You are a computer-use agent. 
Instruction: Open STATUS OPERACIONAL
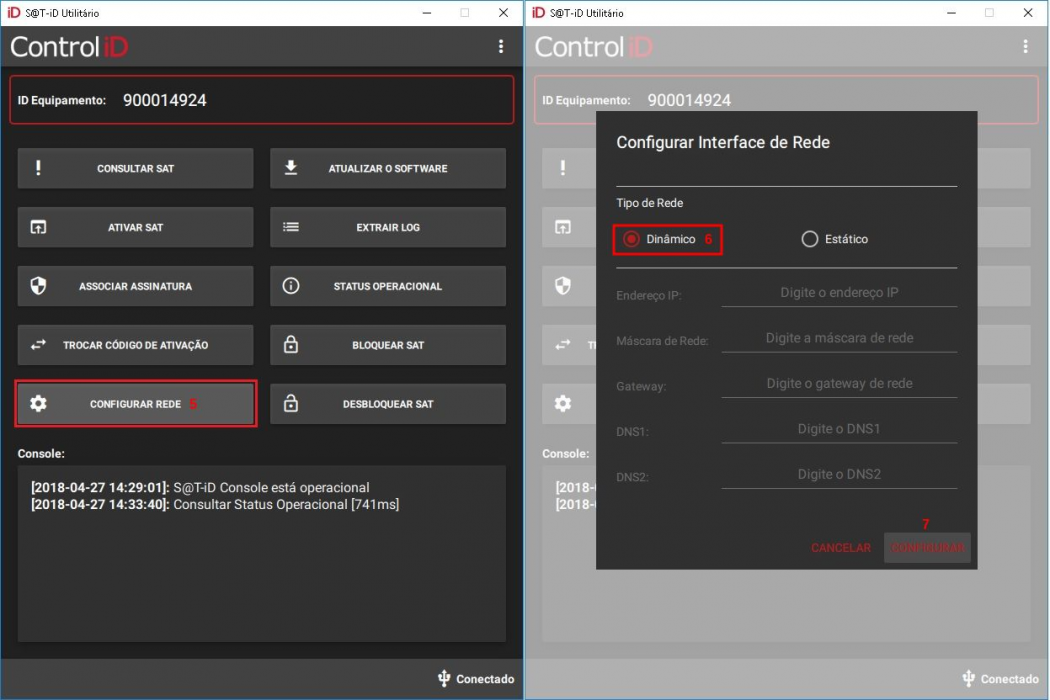[388, 286]
